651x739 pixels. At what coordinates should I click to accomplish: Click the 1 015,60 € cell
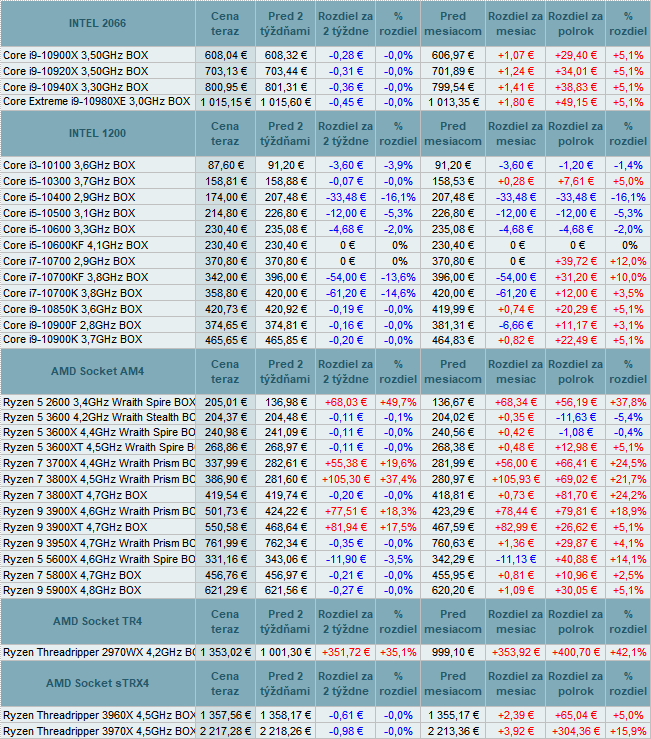click(x=285, y=102)
